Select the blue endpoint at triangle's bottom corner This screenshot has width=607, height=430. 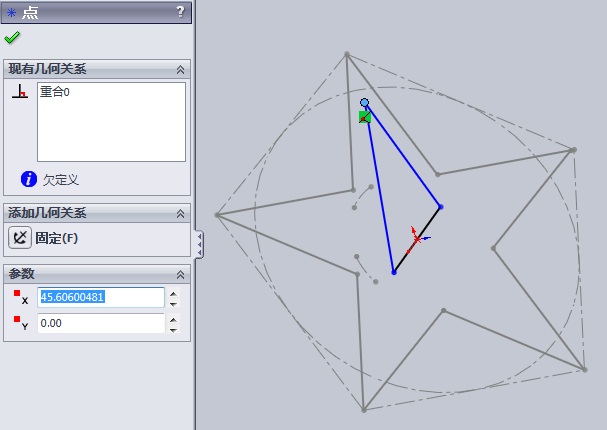pyautogui.click(x=394, y=272)
